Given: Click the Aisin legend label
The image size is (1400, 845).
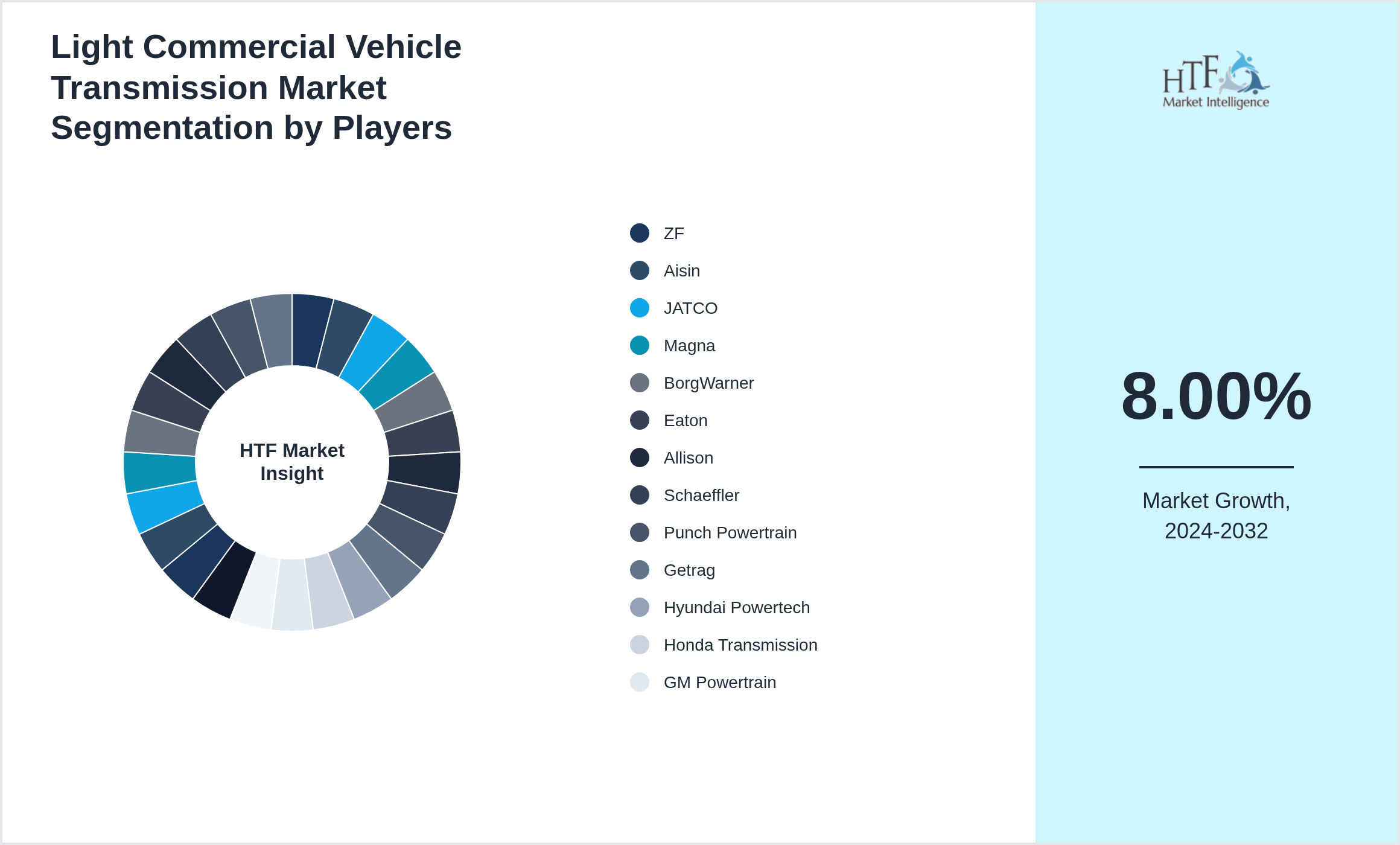Looking at the screenshot, I should [x=682, y=271].
